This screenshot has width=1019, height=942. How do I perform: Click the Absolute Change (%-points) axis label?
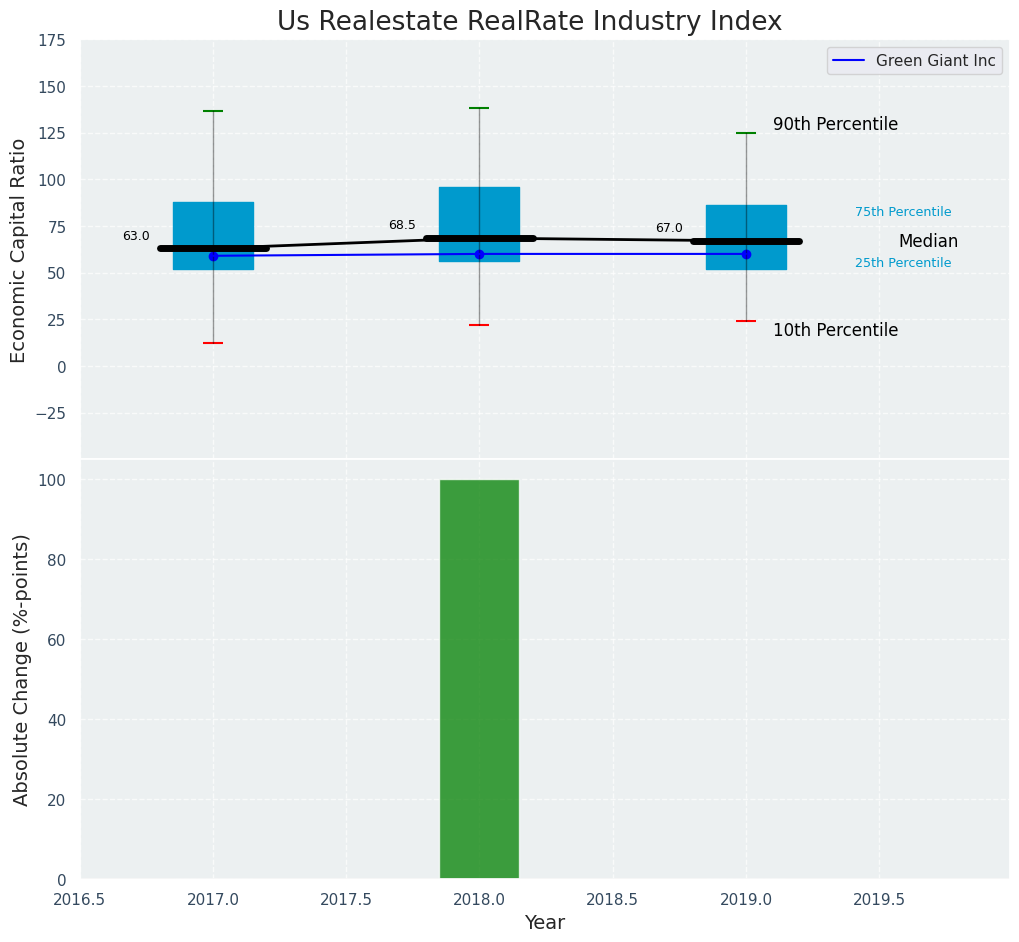[x=21, y=669]
